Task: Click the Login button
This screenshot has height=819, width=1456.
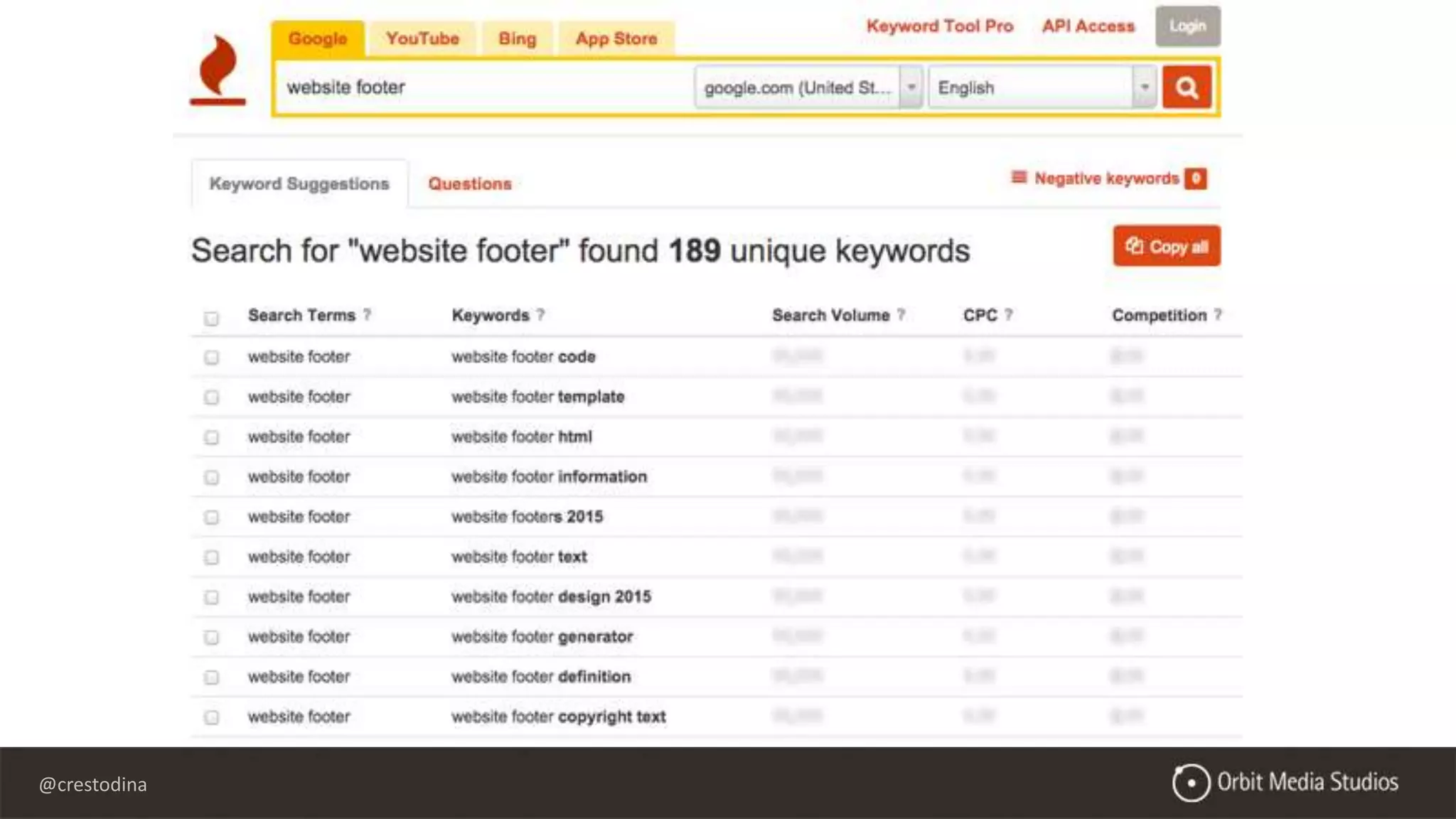Action: (1187, 26)
